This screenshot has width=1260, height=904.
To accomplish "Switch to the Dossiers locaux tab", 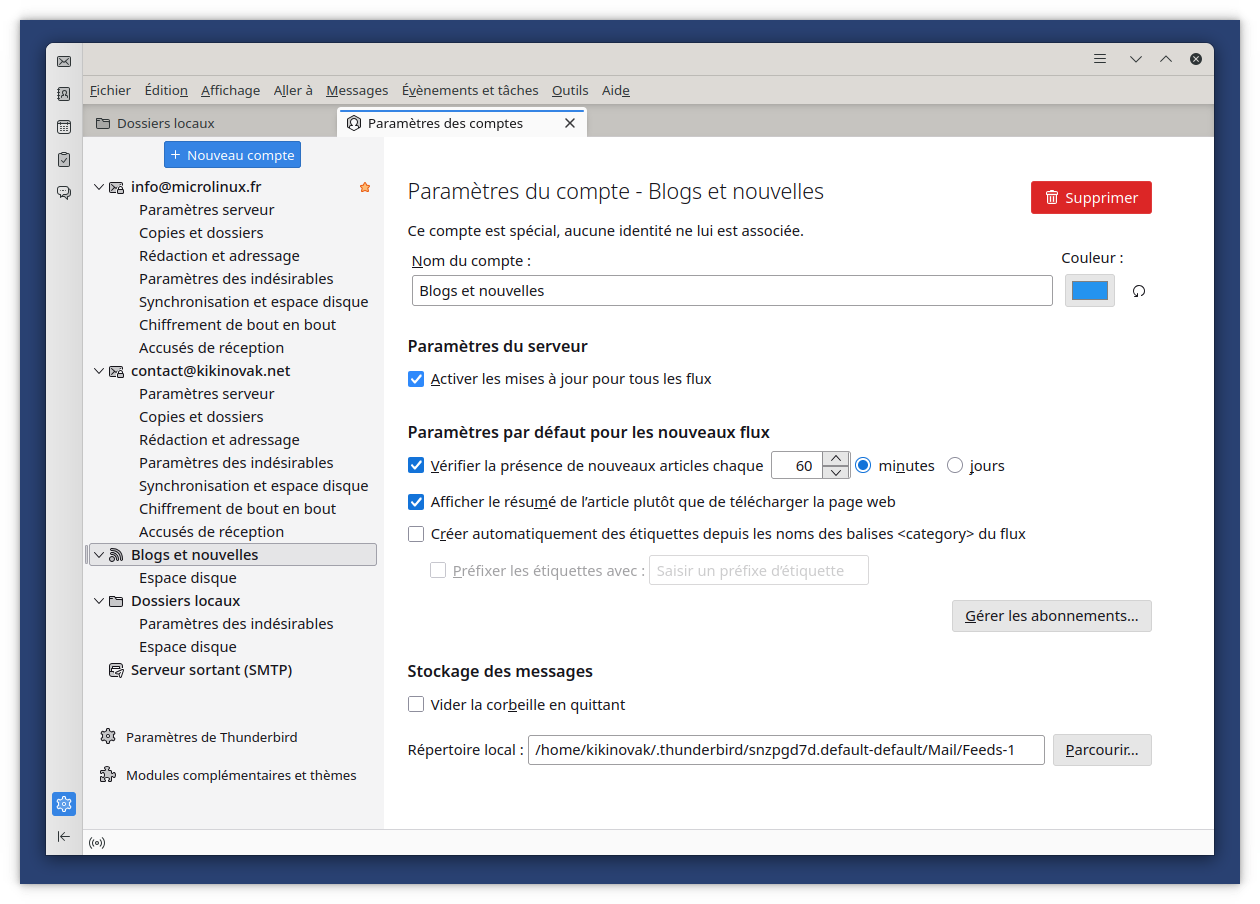I will tap(166, 123).
